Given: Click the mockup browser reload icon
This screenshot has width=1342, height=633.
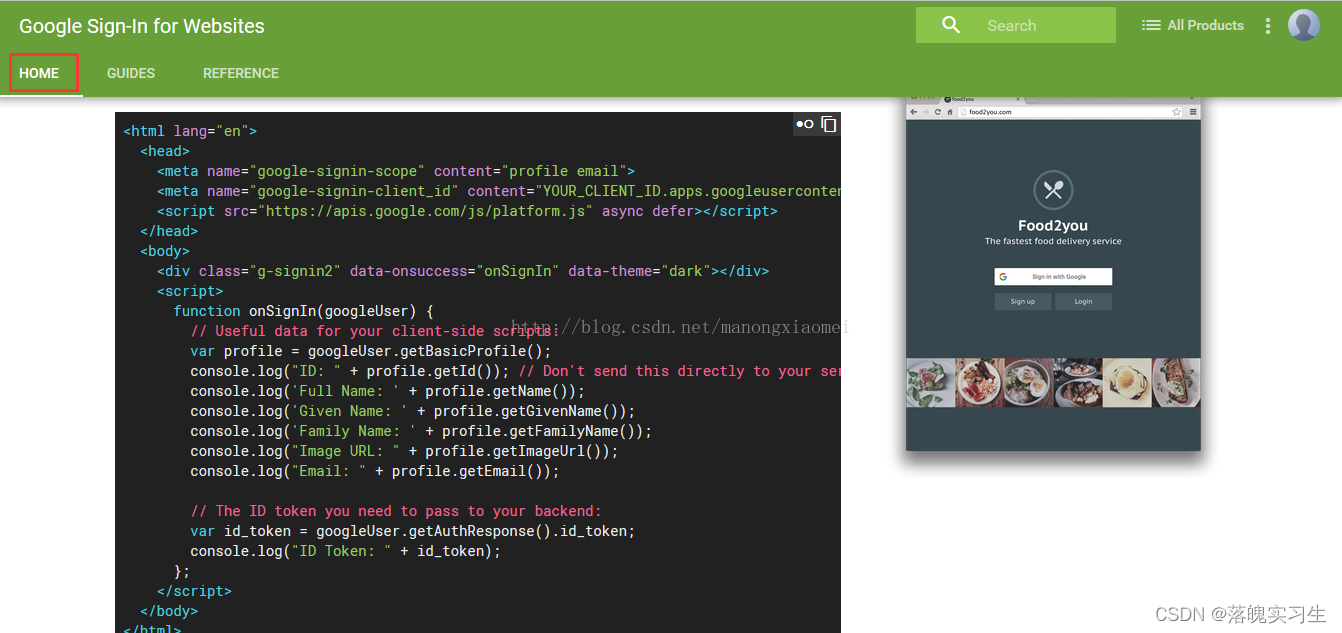Looking at the screenshot, I should 938,112.
